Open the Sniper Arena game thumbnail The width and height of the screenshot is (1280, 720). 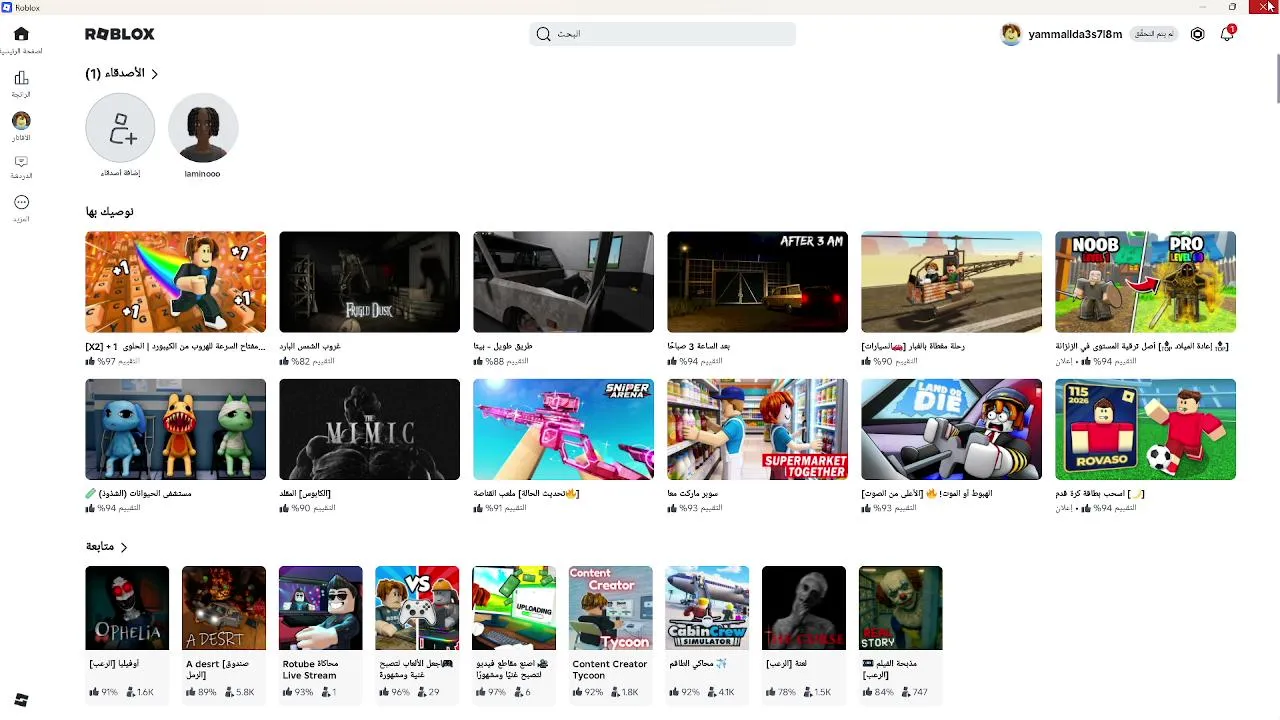(564, 429)
